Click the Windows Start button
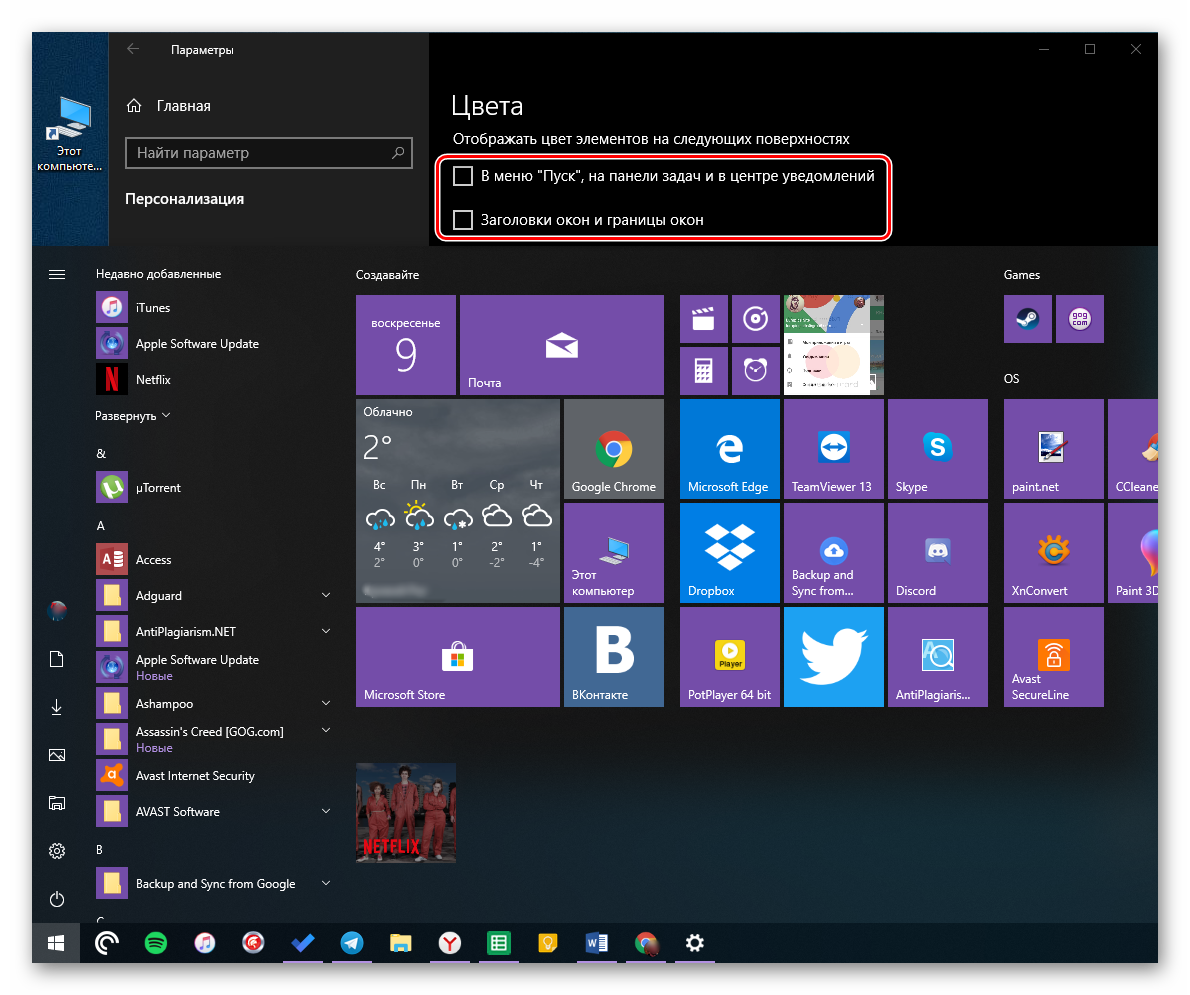Image resolution: width=1190 pixels, height=995 pixels. click(56, 943)
